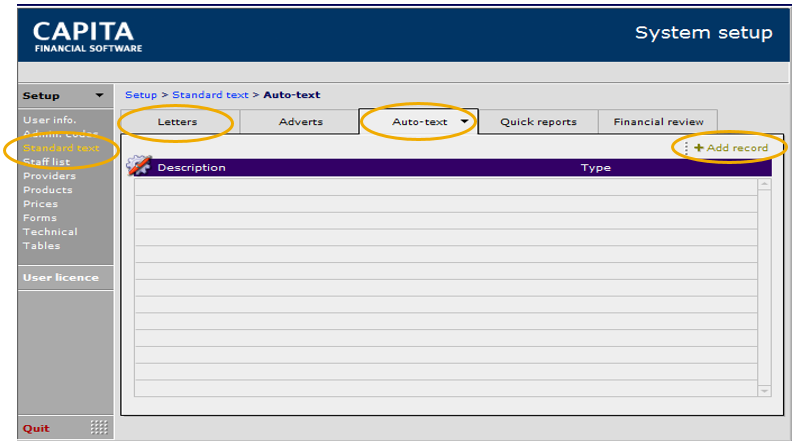Open Products in the sidebar
The image size is (794, 441).
(48, 190)
